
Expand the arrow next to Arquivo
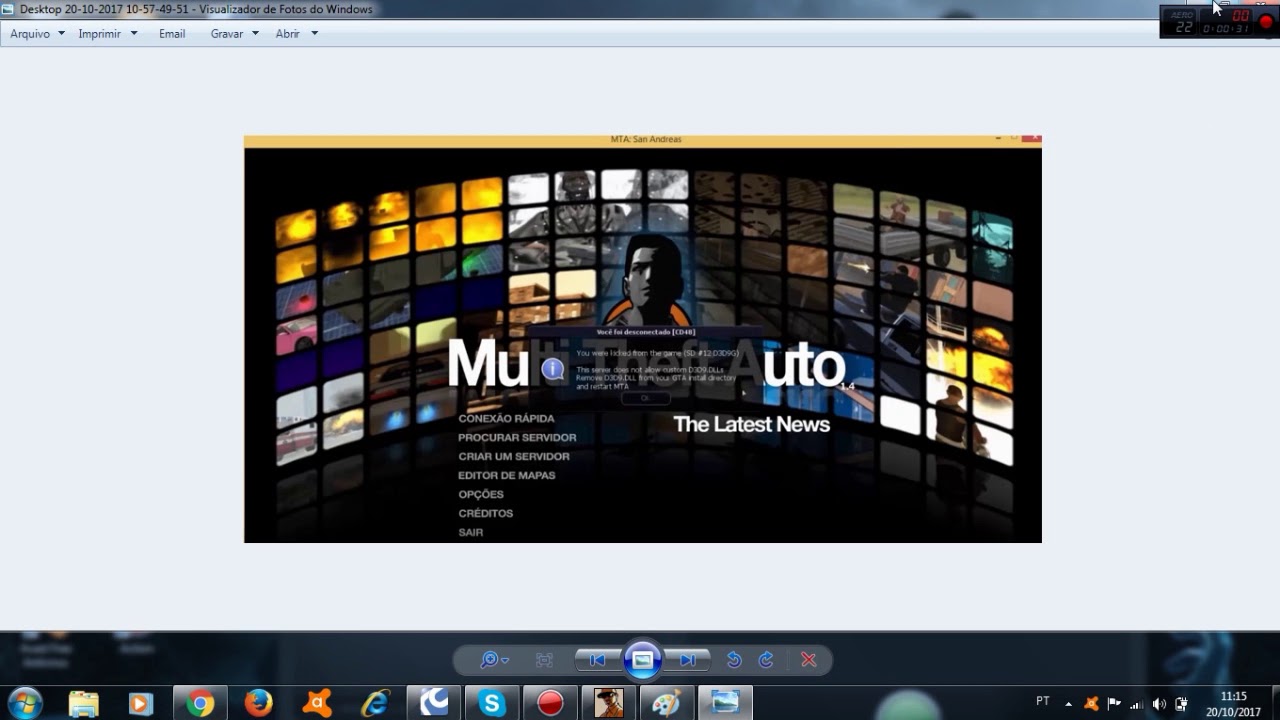(x=61, y=33)
